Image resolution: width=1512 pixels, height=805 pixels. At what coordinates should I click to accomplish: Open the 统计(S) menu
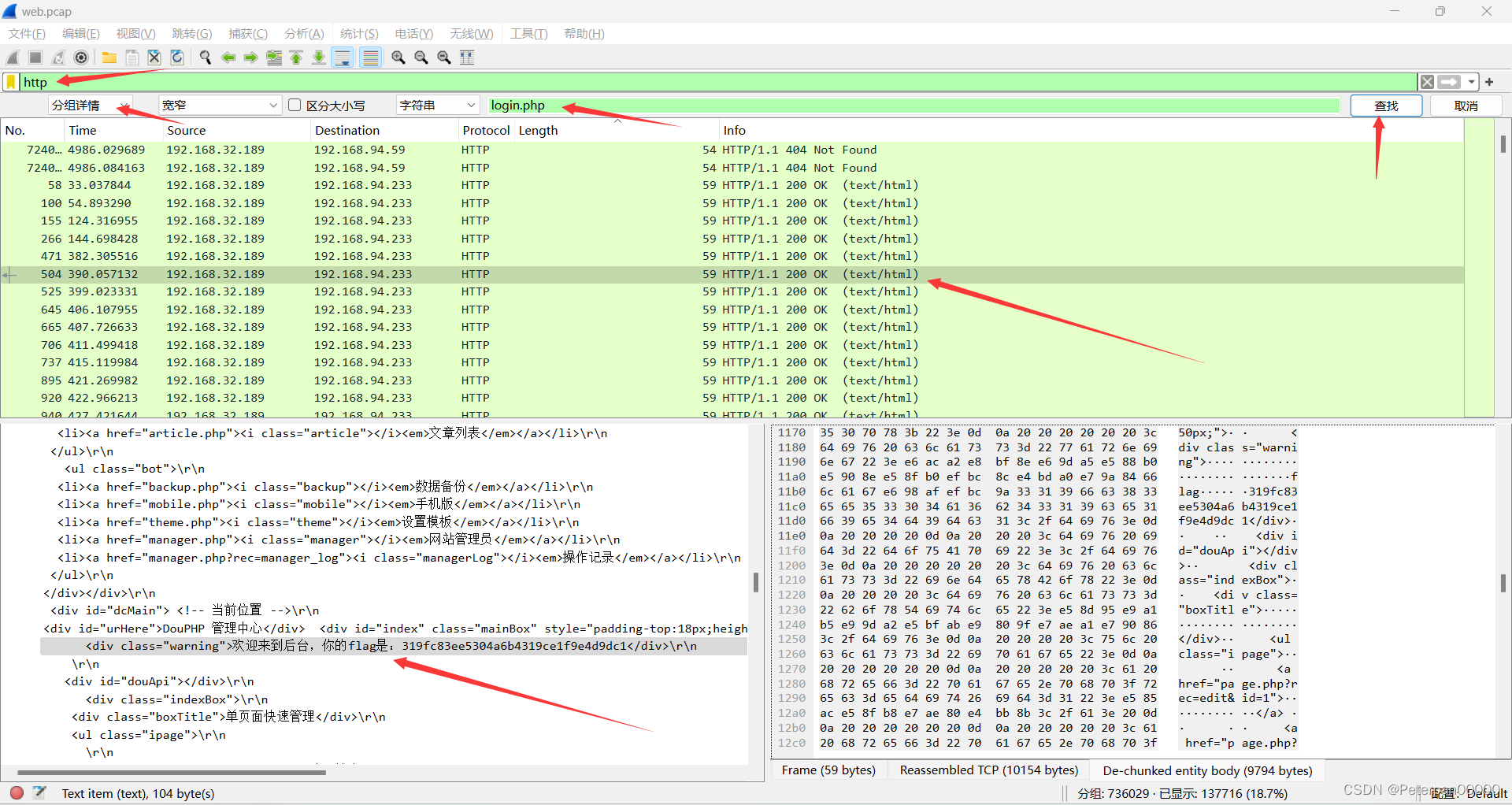(x=359, y=34)
